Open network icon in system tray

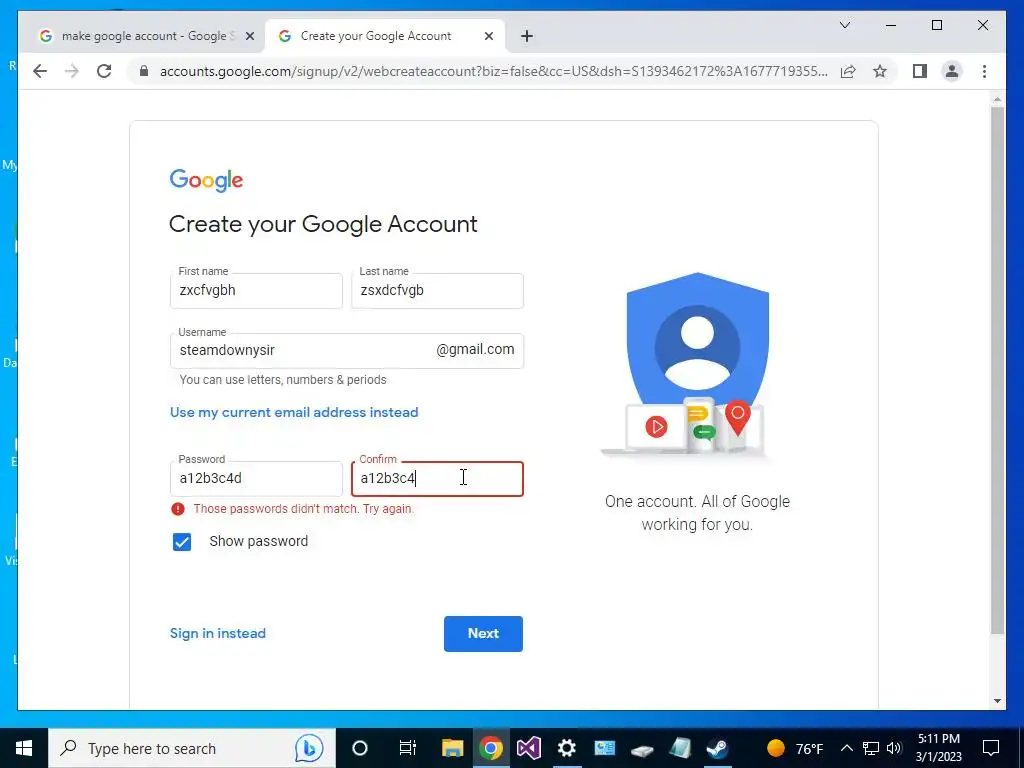click(871, 748)
